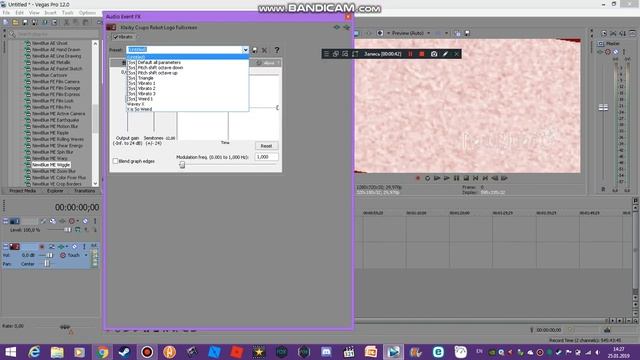This screenshot has height=360, width=640.
Task: Pause the Bandicam recording
Action: tap(411, 54)
